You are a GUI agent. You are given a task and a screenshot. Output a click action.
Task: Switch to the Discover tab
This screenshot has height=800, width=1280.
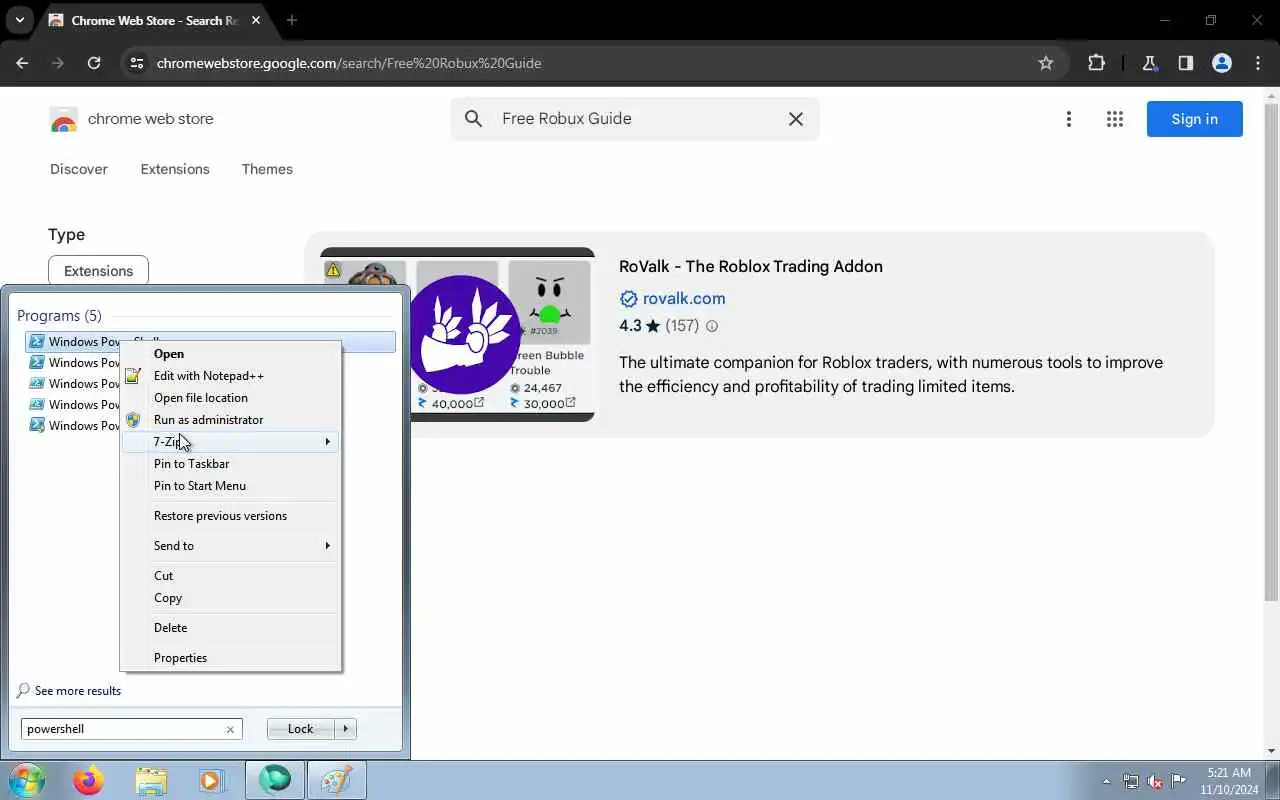[79, 169]
